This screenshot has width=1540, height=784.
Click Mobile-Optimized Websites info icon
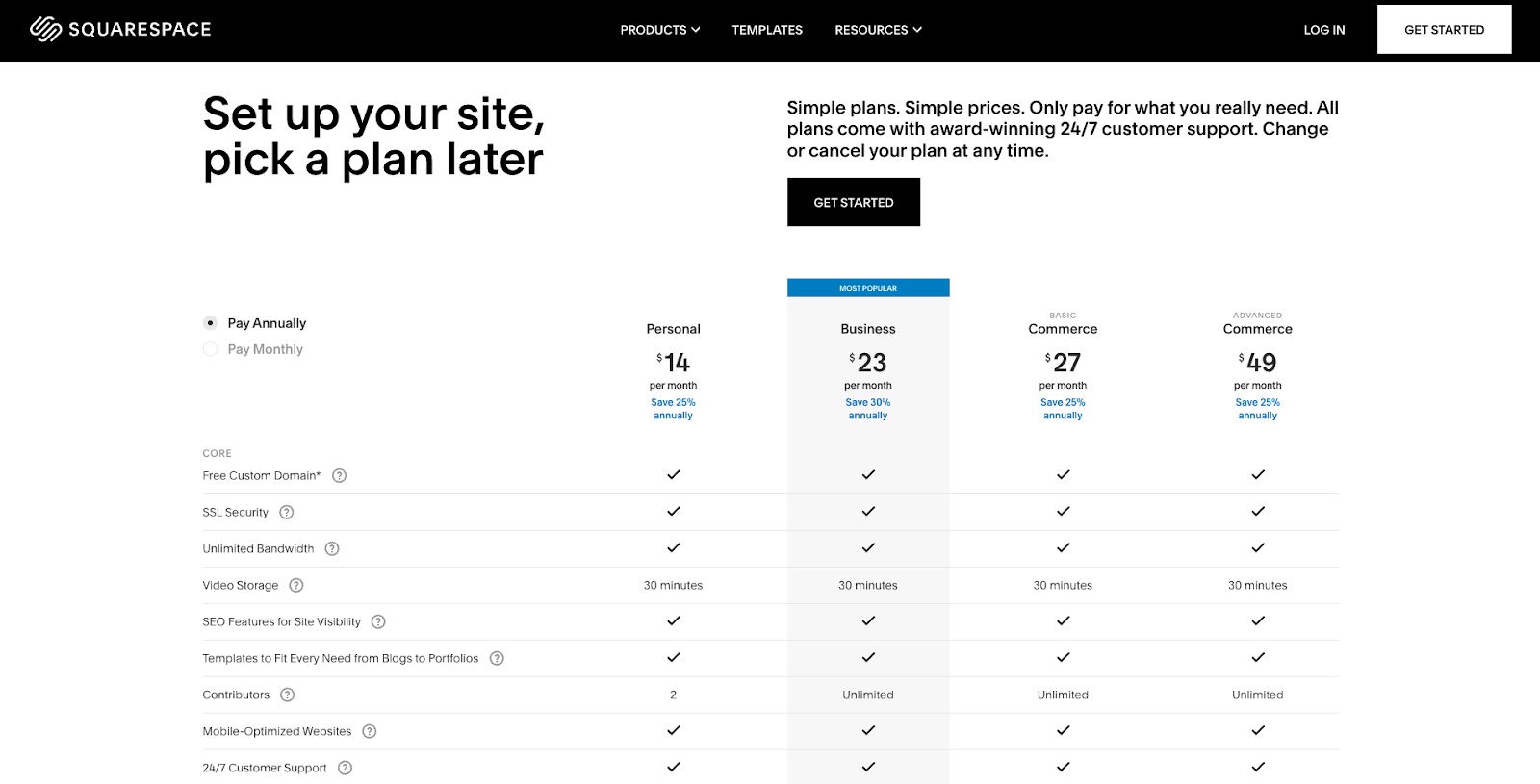coord(370,731)
